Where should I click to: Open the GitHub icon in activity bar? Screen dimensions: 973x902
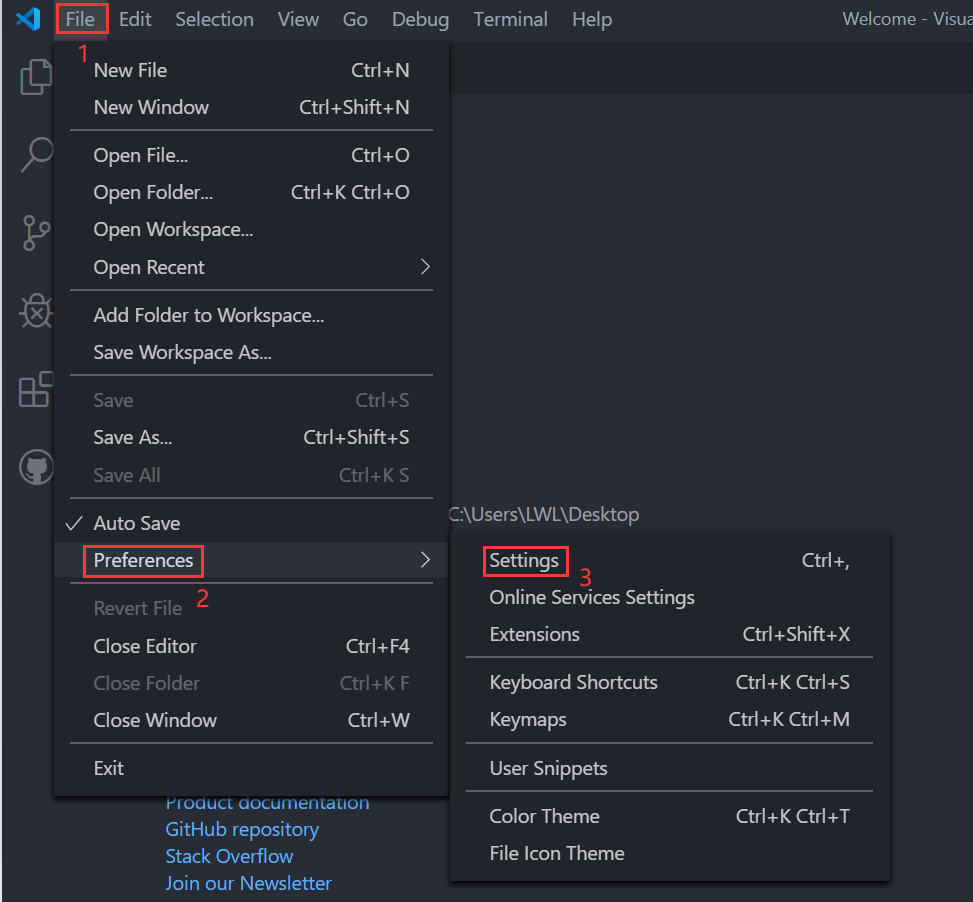(x=37, y=467)
